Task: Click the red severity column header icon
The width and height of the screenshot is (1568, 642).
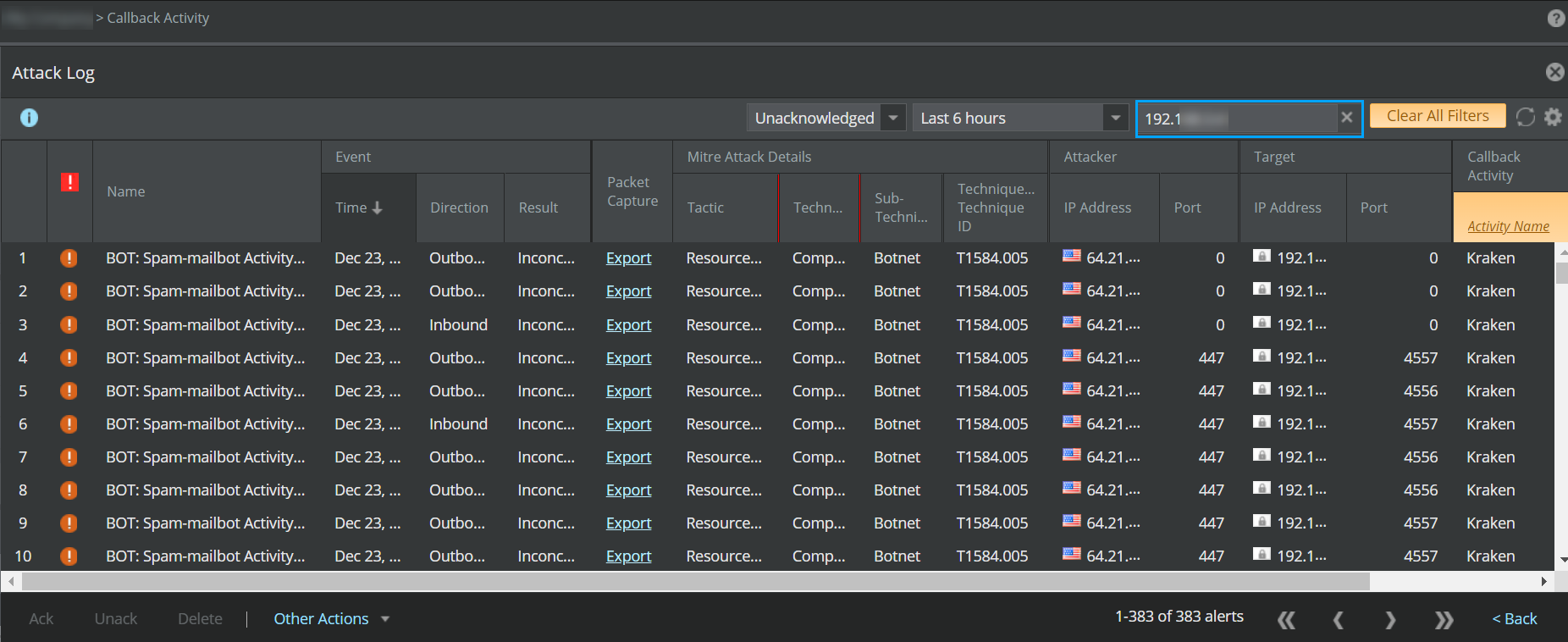Action: 69,182
